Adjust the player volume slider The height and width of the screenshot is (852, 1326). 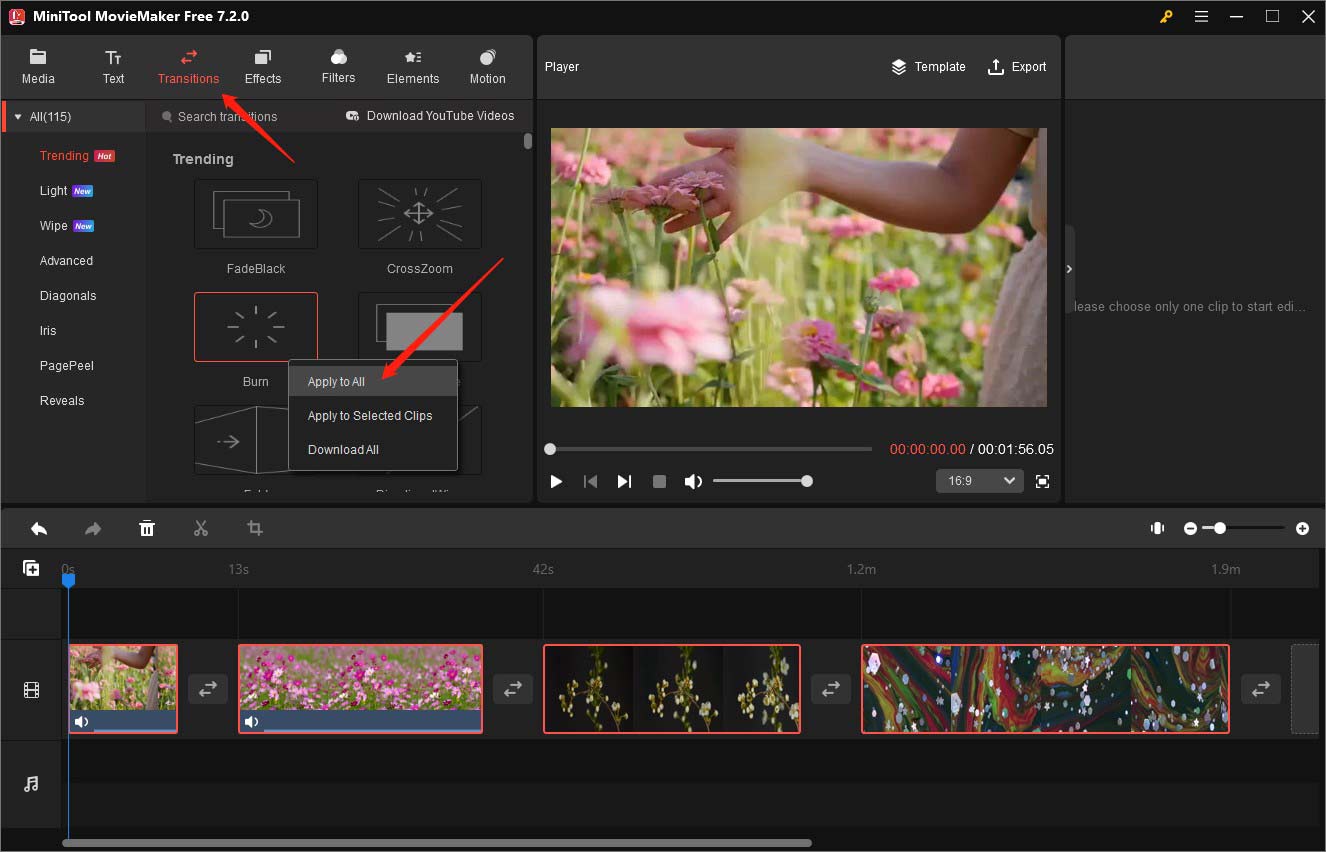tap(762, 481)
